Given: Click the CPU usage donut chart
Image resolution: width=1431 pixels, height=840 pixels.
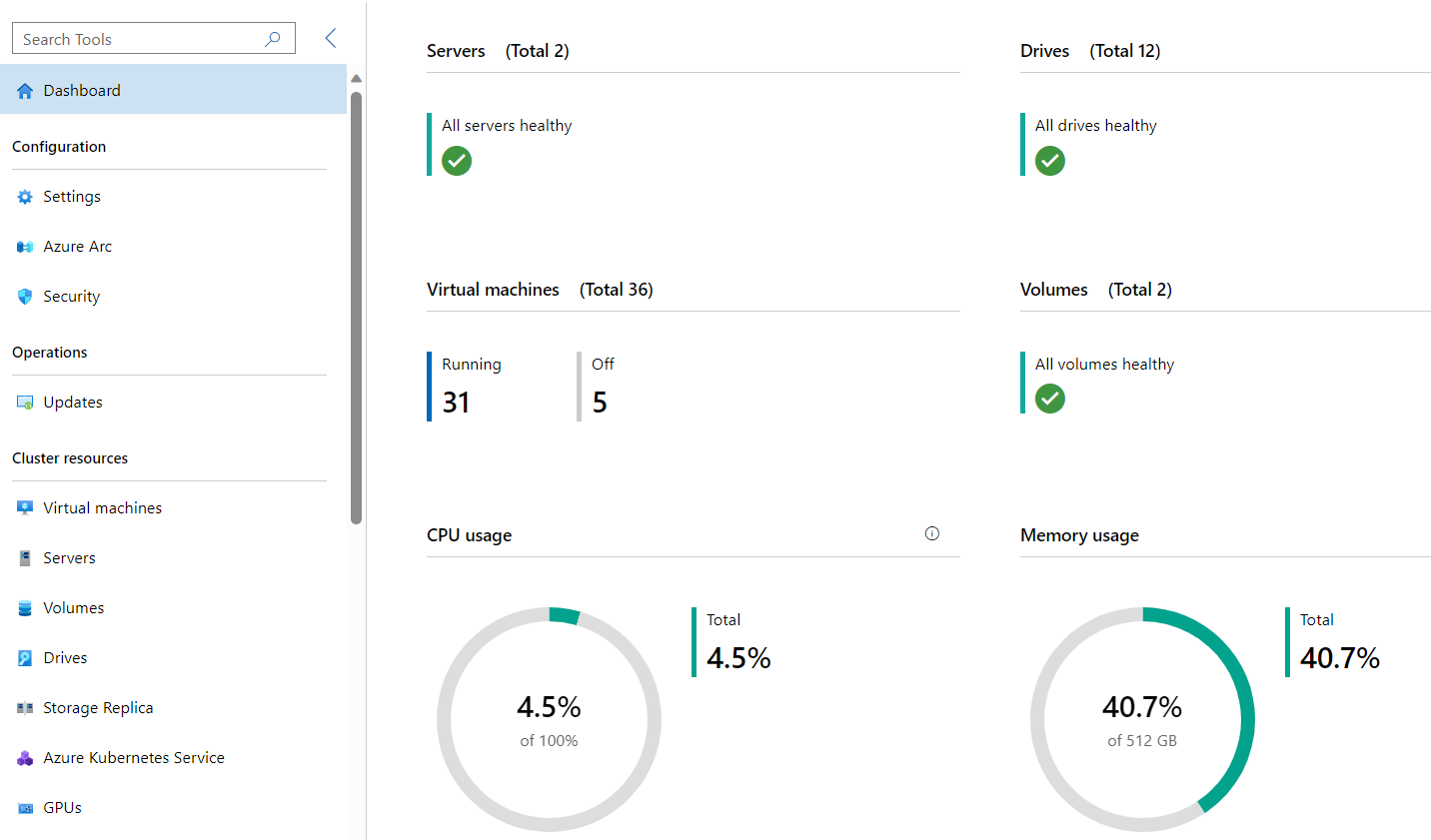Looking at the screenshot, I should 549,719.
